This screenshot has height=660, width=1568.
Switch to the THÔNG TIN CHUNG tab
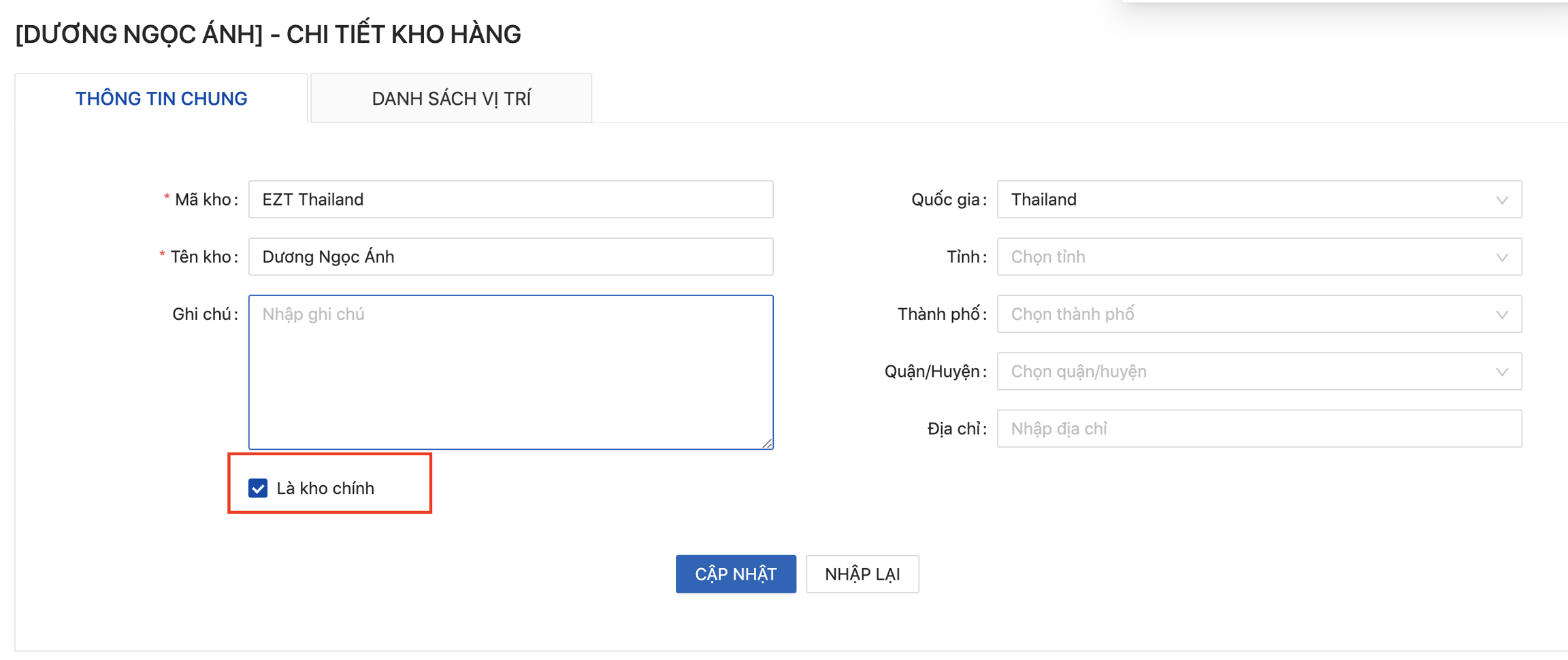[161, 99]
